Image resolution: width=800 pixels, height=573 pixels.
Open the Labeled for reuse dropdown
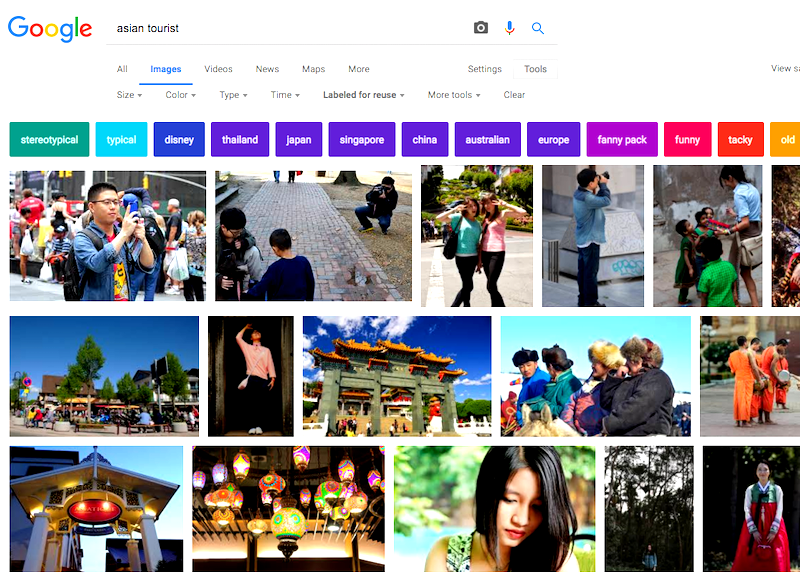click(363, 95)
